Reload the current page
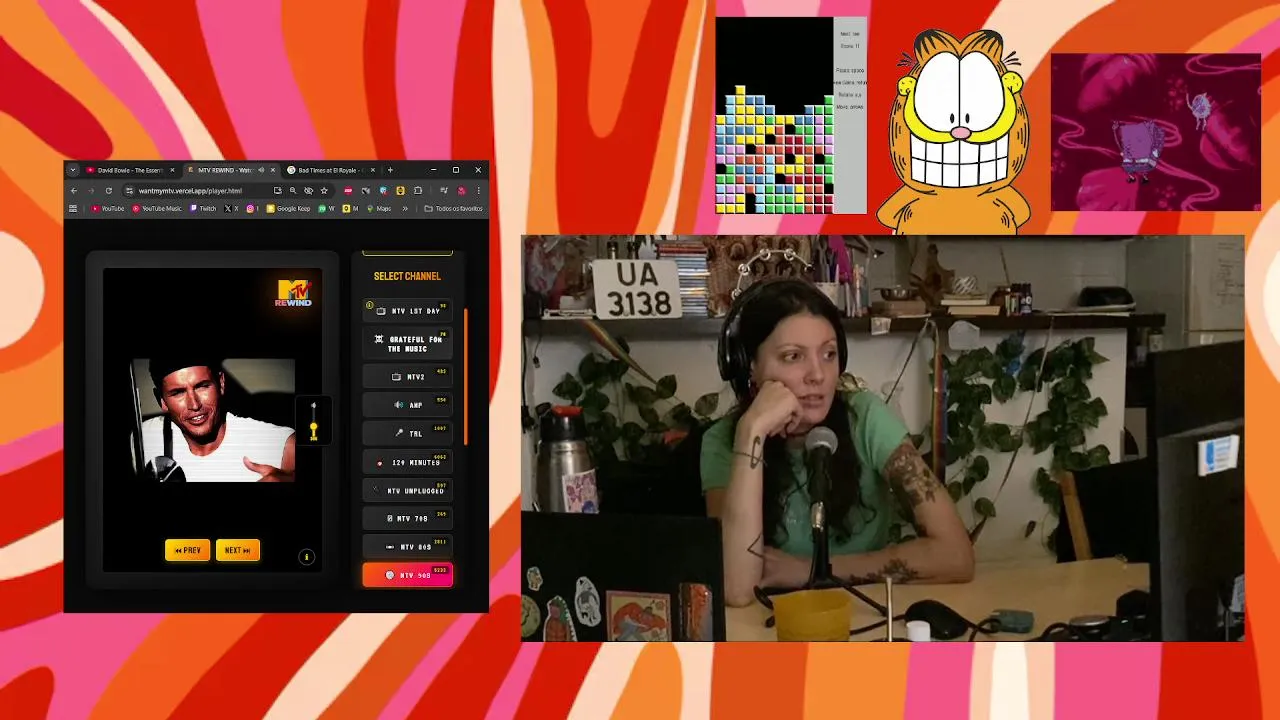Image resolution: width=1280 pixels, height=720 pixels. click(x=108, y=191)
